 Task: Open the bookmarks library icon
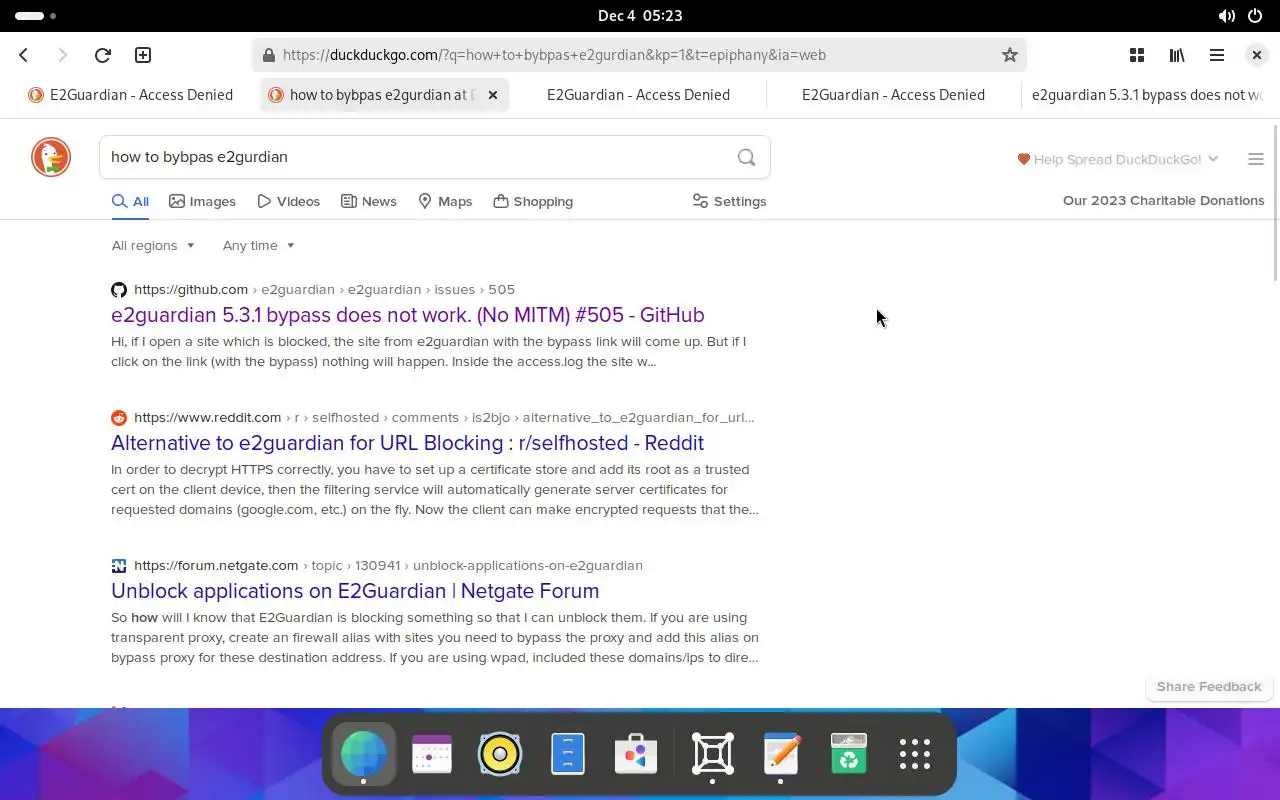click(x=1177, y=55)
